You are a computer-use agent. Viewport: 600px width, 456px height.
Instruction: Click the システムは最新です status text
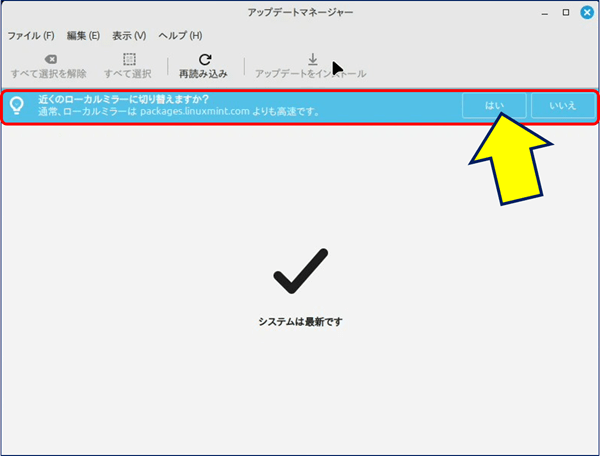(x=300, y=322)
